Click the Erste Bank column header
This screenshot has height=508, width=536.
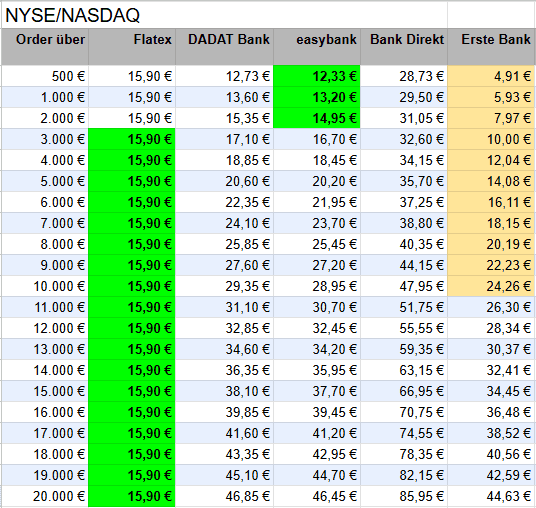492,47
